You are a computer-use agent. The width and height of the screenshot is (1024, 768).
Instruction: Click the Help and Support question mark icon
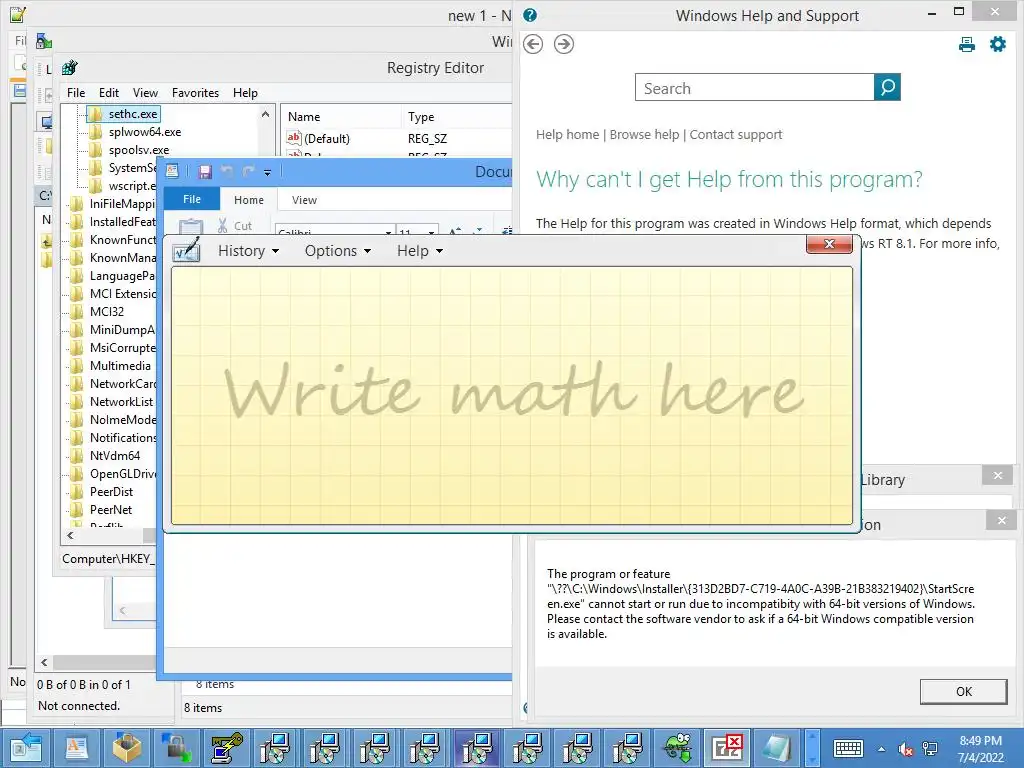(530, 15)
